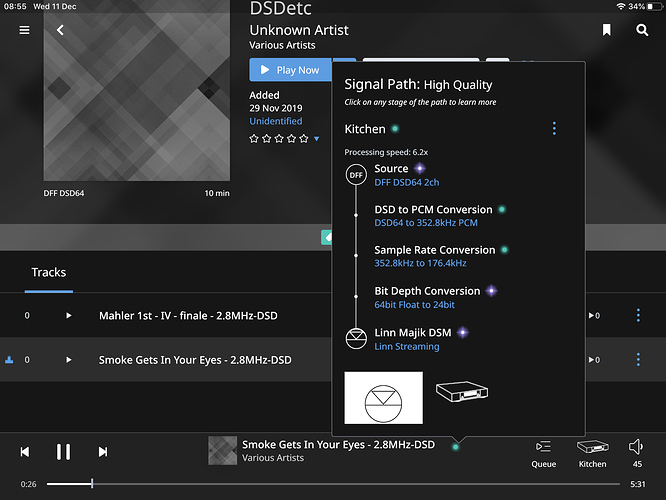Viewport: 666px width, 500px height.
Task: Open the Kitchen zone three-dot menu
Action: (x=554, y=128)
